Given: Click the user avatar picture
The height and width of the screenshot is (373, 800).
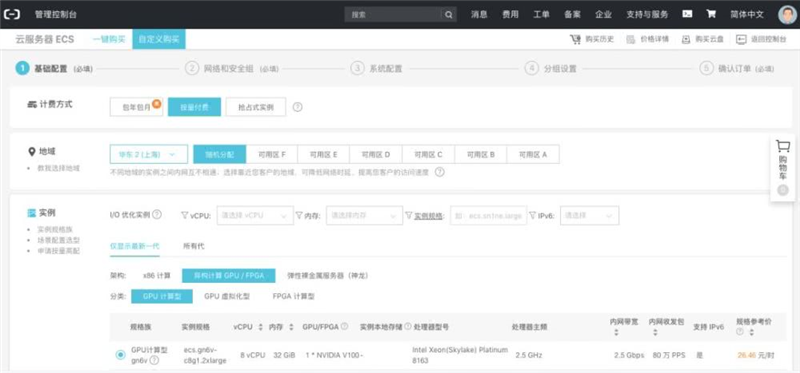Looking at the screenshot, I should click(x=787, y=14).
